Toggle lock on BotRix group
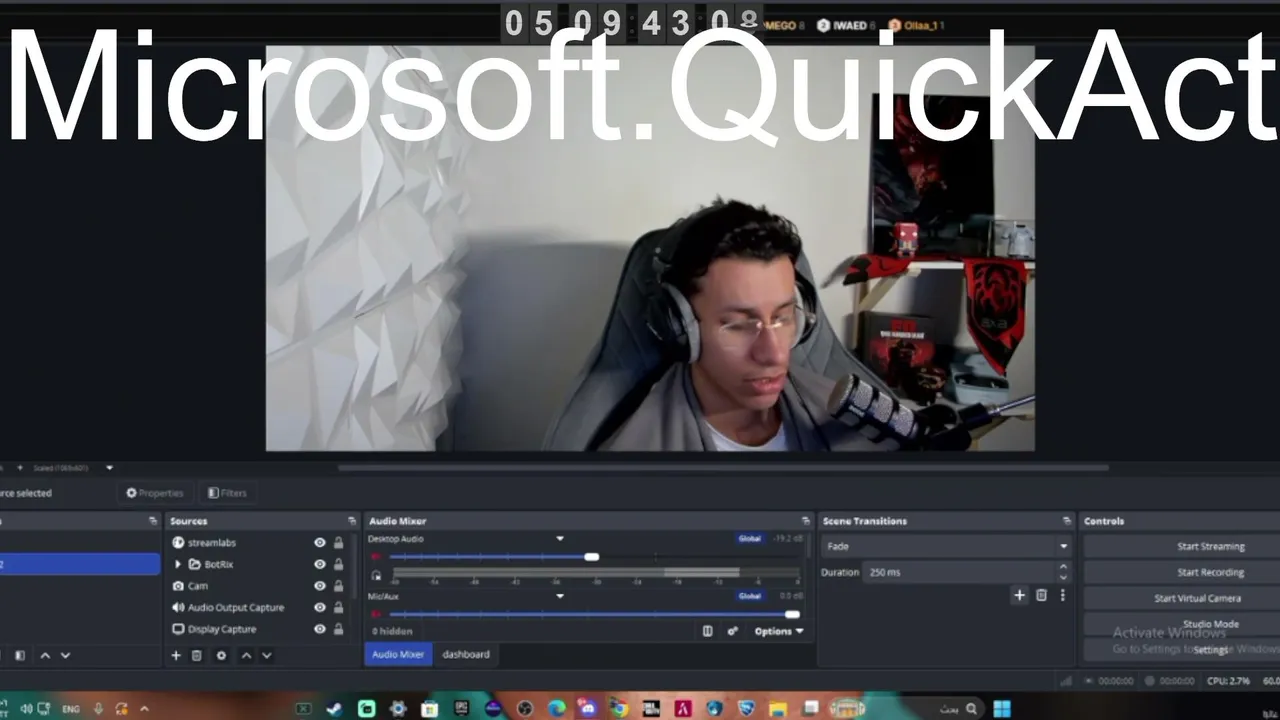 (338, 564)
